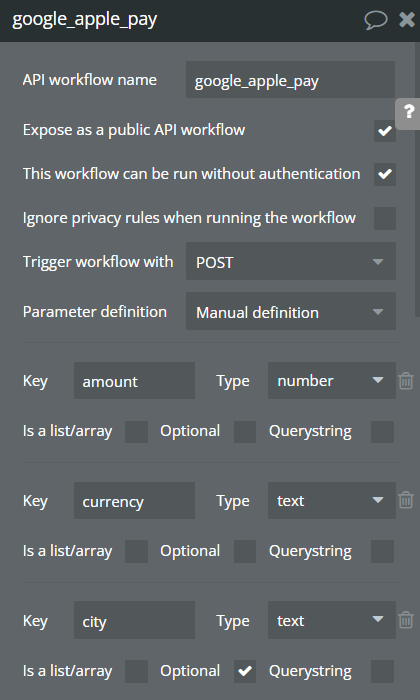Screen dimensions: 420x700
Task: Click 'Expose as a public API workflow' label
Action: coord(134,130)
